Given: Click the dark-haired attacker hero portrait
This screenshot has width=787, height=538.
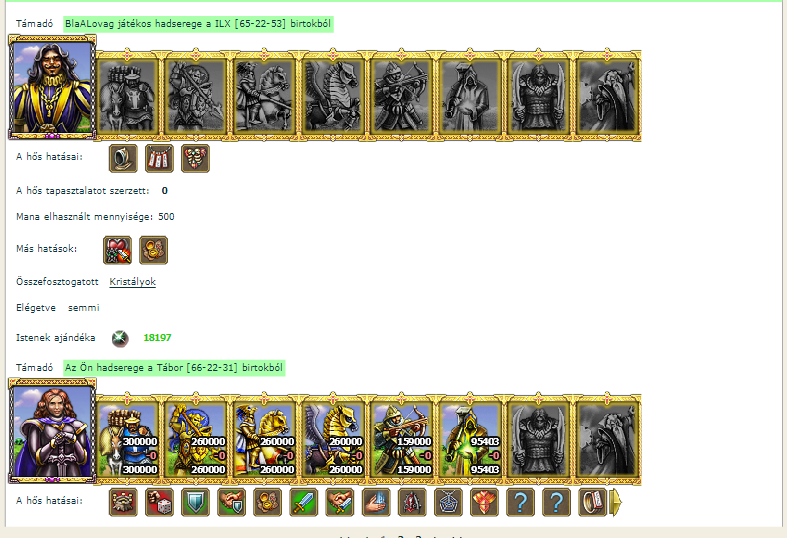Looking at the screenshot, I should [52, 87].
